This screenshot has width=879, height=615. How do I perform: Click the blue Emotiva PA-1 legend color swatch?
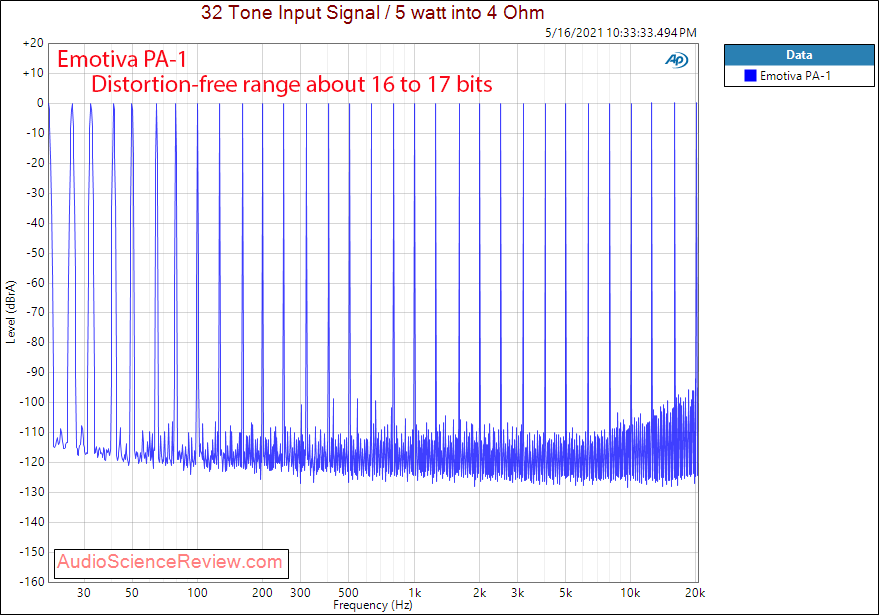750,76
